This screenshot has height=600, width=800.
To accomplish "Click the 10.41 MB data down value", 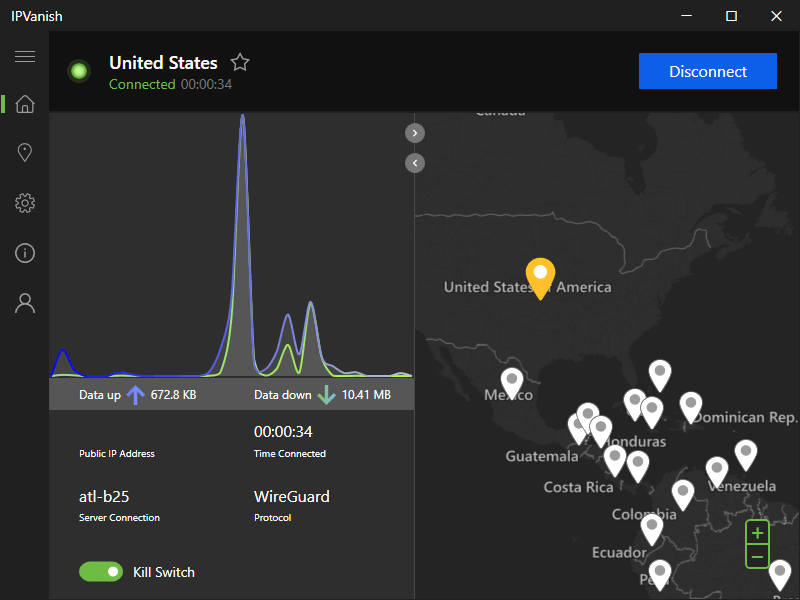I will click(366, 395).
